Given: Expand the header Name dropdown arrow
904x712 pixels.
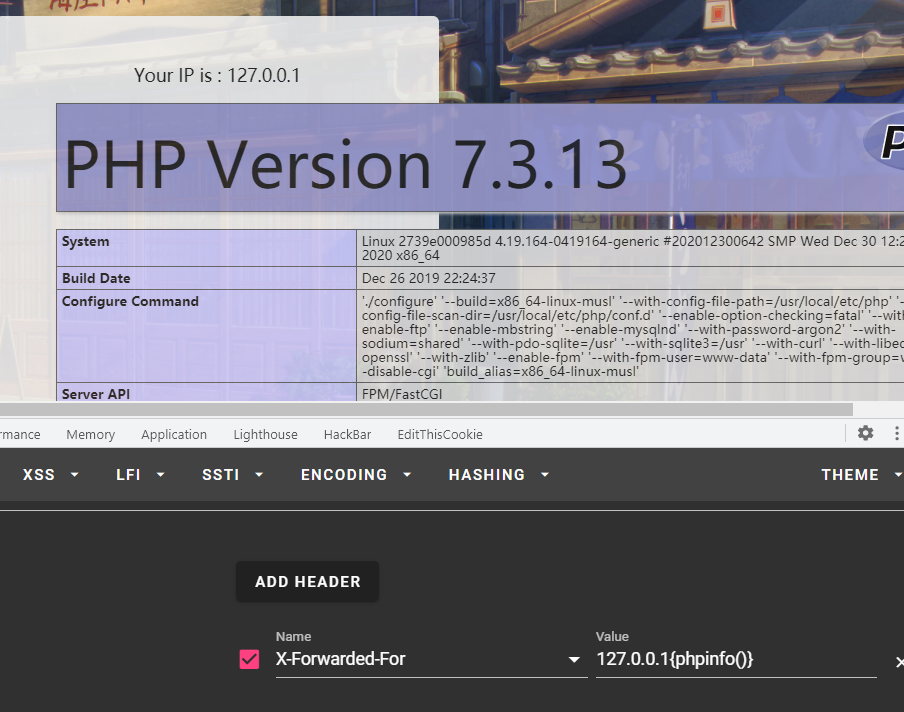Looking at the screenshot, I should 574,660.
